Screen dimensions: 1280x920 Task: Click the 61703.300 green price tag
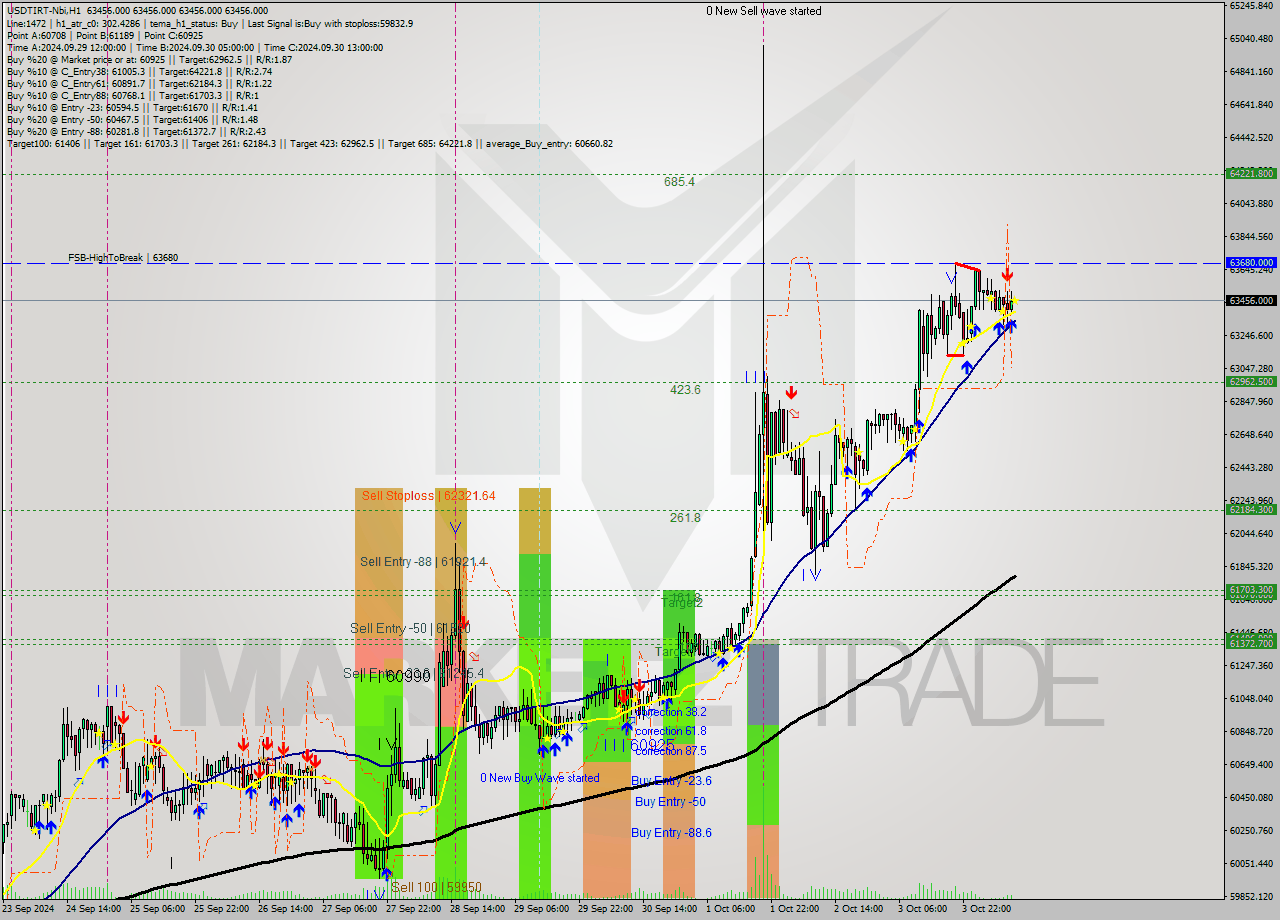coord(1251,590)
